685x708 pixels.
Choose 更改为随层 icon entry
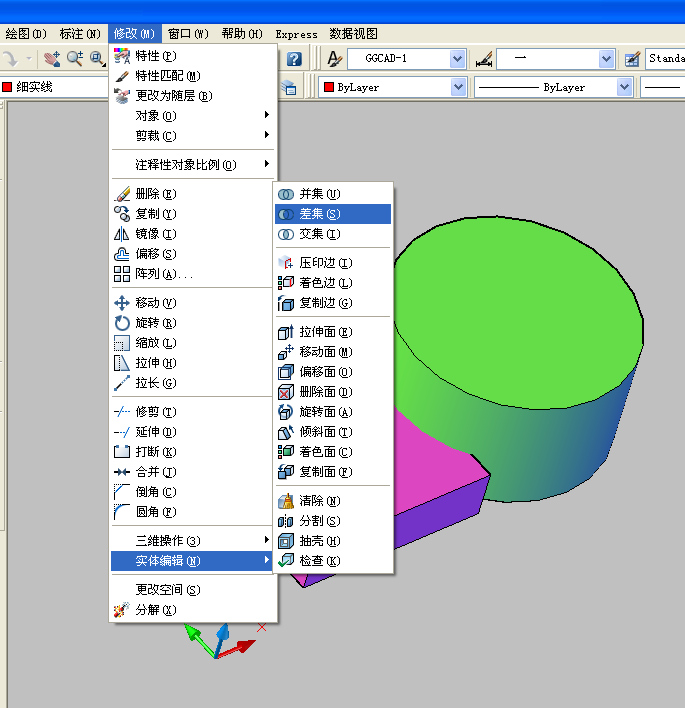(x=121, y=96)
